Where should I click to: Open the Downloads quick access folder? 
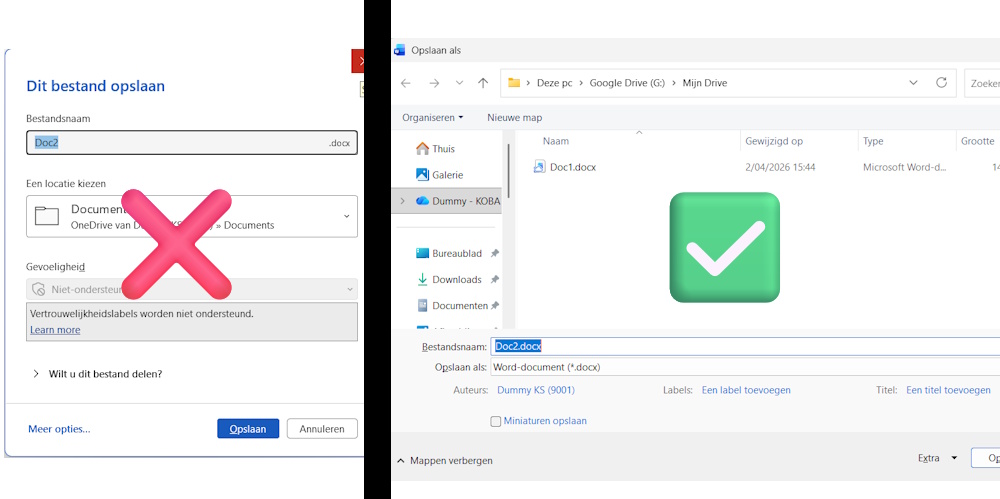pos(456,280)
